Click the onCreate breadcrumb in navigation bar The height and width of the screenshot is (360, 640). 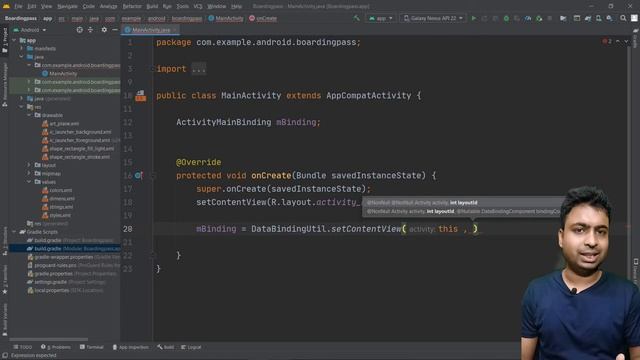[x=263, y=18]
